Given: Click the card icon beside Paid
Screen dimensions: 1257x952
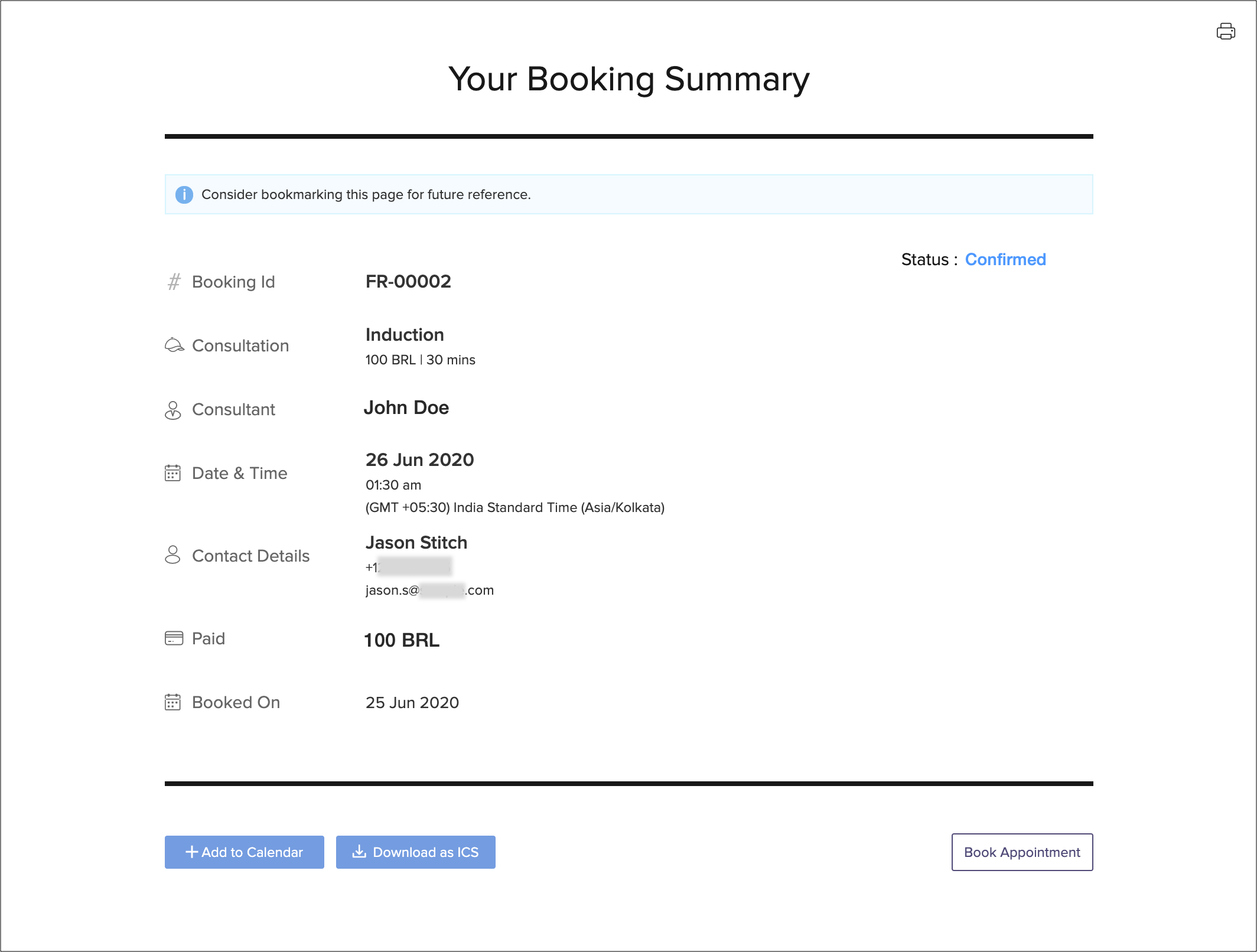Looking at the screenshot, I should click(x=174, y=638).
